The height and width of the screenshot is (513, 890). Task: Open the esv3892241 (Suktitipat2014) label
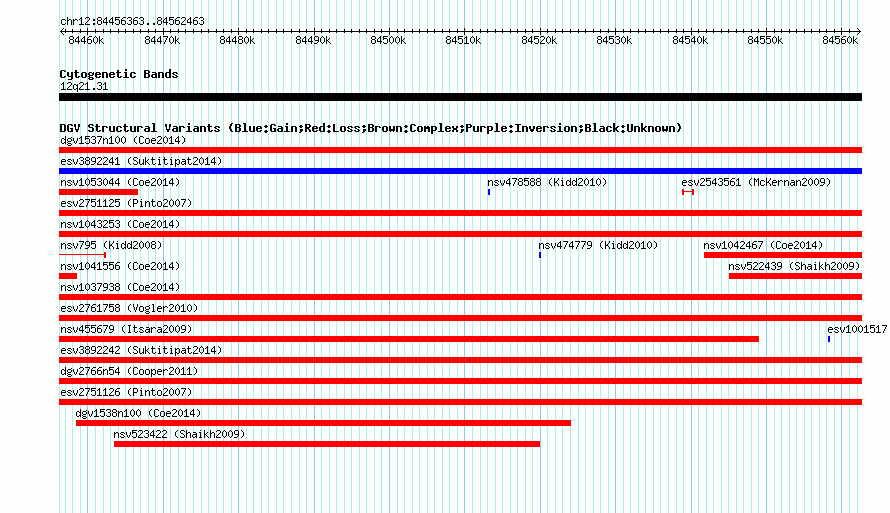141,161
